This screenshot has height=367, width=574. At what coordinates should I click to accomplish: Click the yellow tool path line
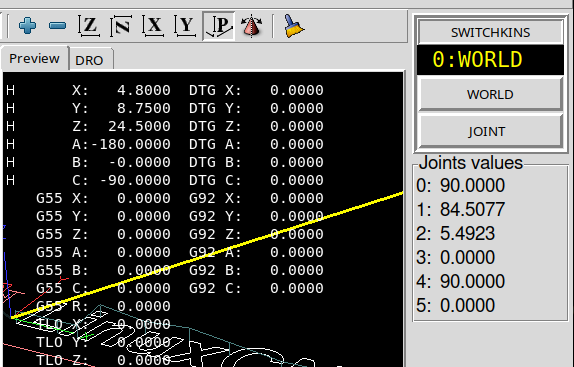pos(207,255)
